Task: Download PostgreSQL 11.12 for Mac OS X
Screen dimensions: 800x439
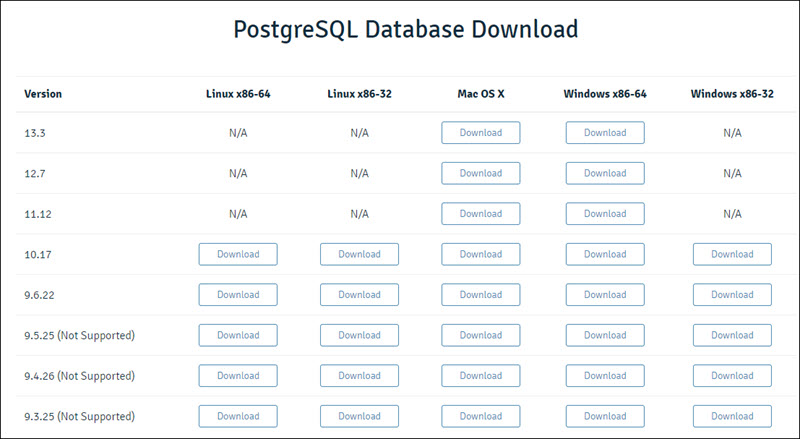Action: (x=481, y=213)
